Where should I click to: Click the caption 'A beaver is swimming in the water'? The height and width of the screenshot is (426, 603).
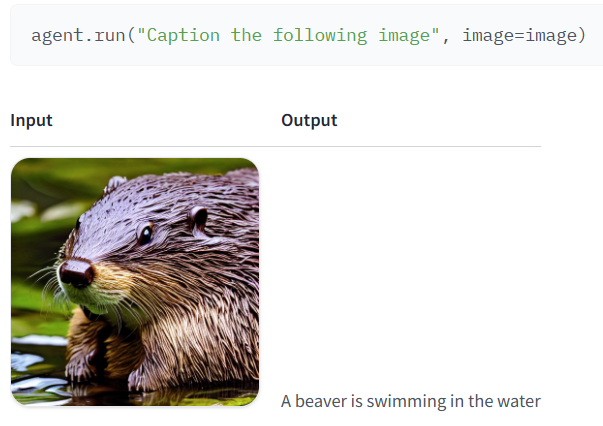click(411, 401)
